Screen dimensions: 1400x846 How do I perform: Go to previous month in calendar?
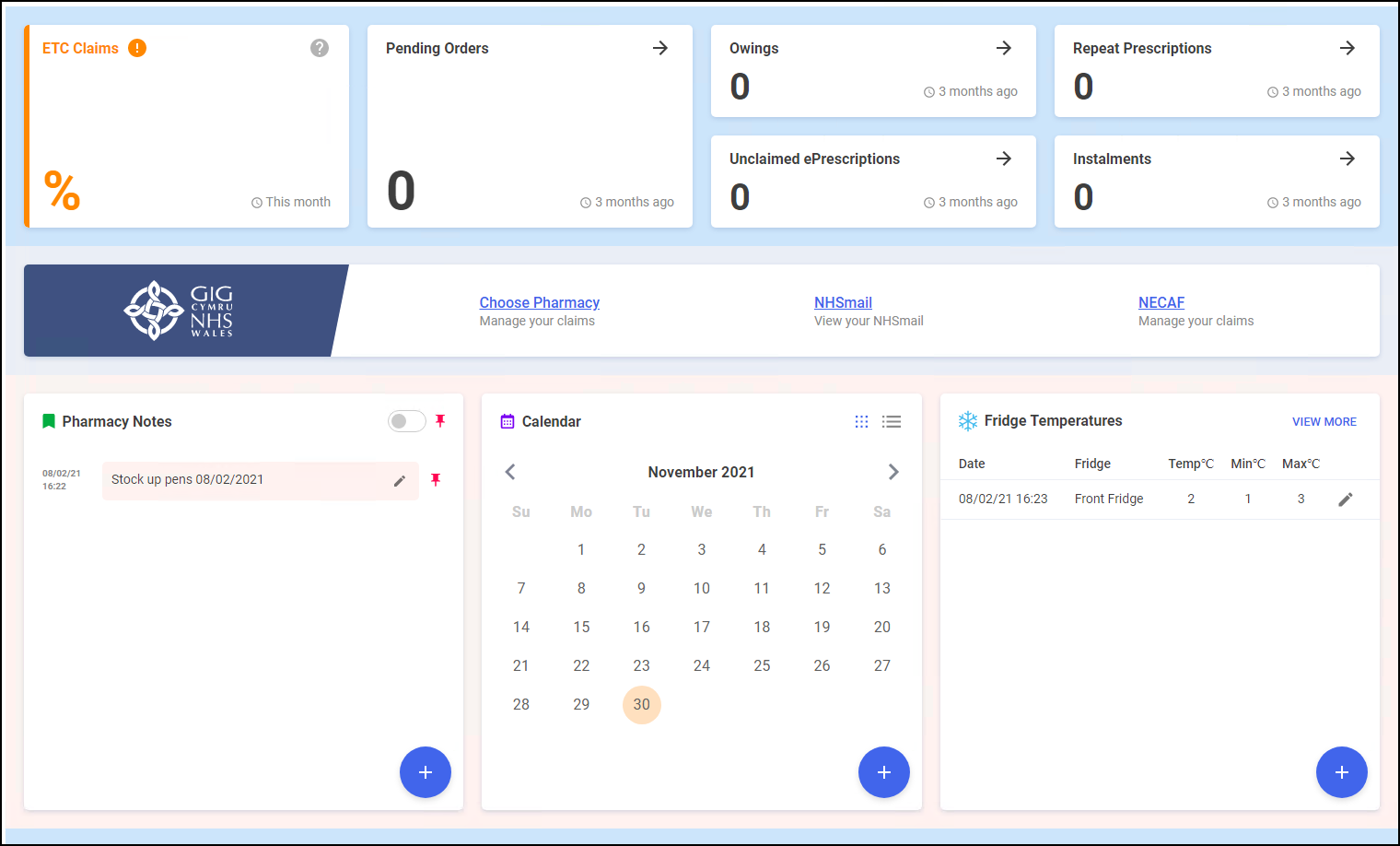point(510,472)
